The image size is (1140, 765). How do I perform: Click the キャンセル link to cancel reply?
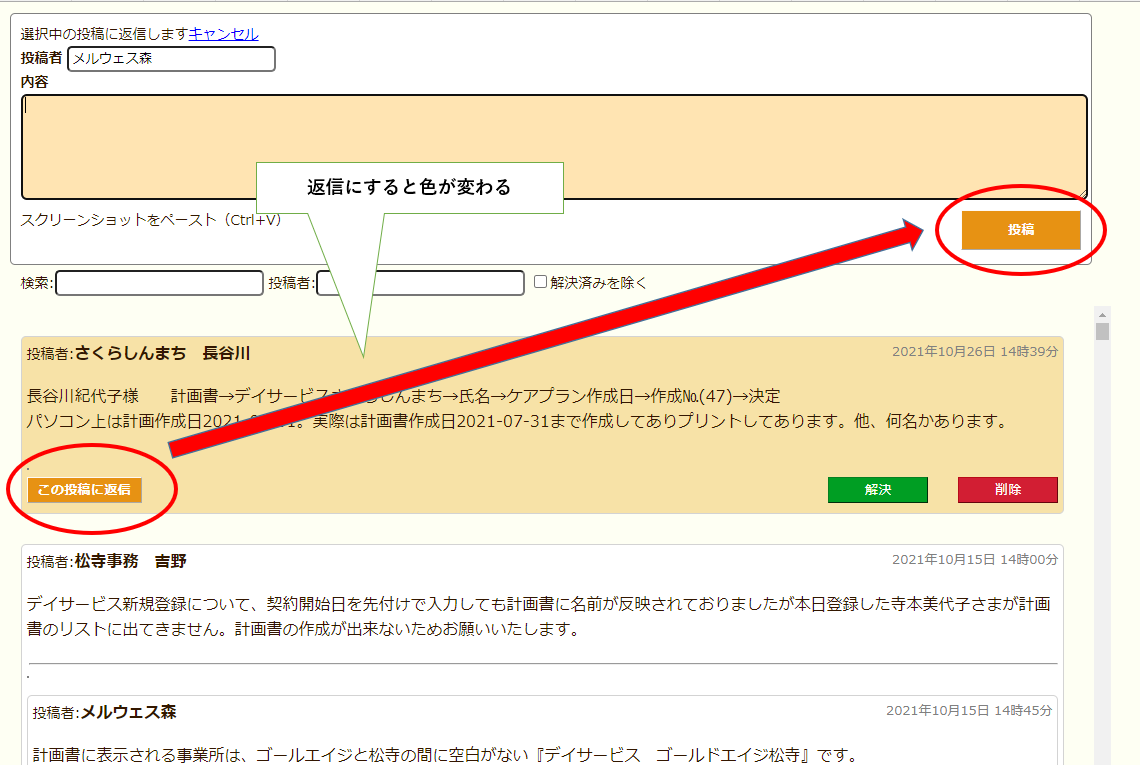(x=223, y=34)
